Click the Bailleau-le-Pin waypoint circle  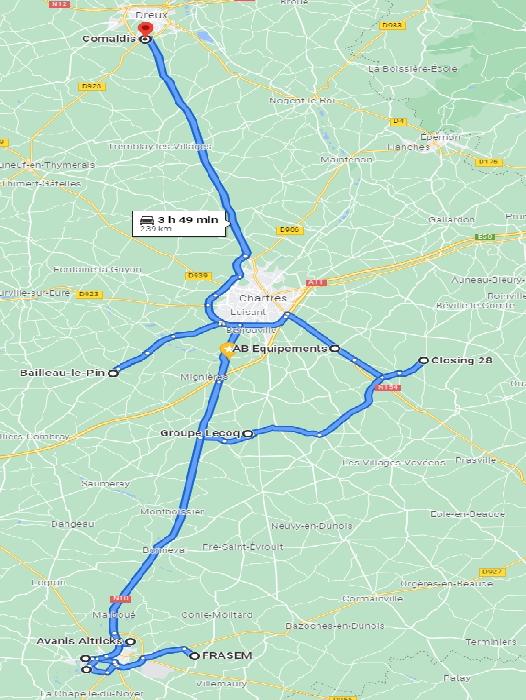pos(113,373)
